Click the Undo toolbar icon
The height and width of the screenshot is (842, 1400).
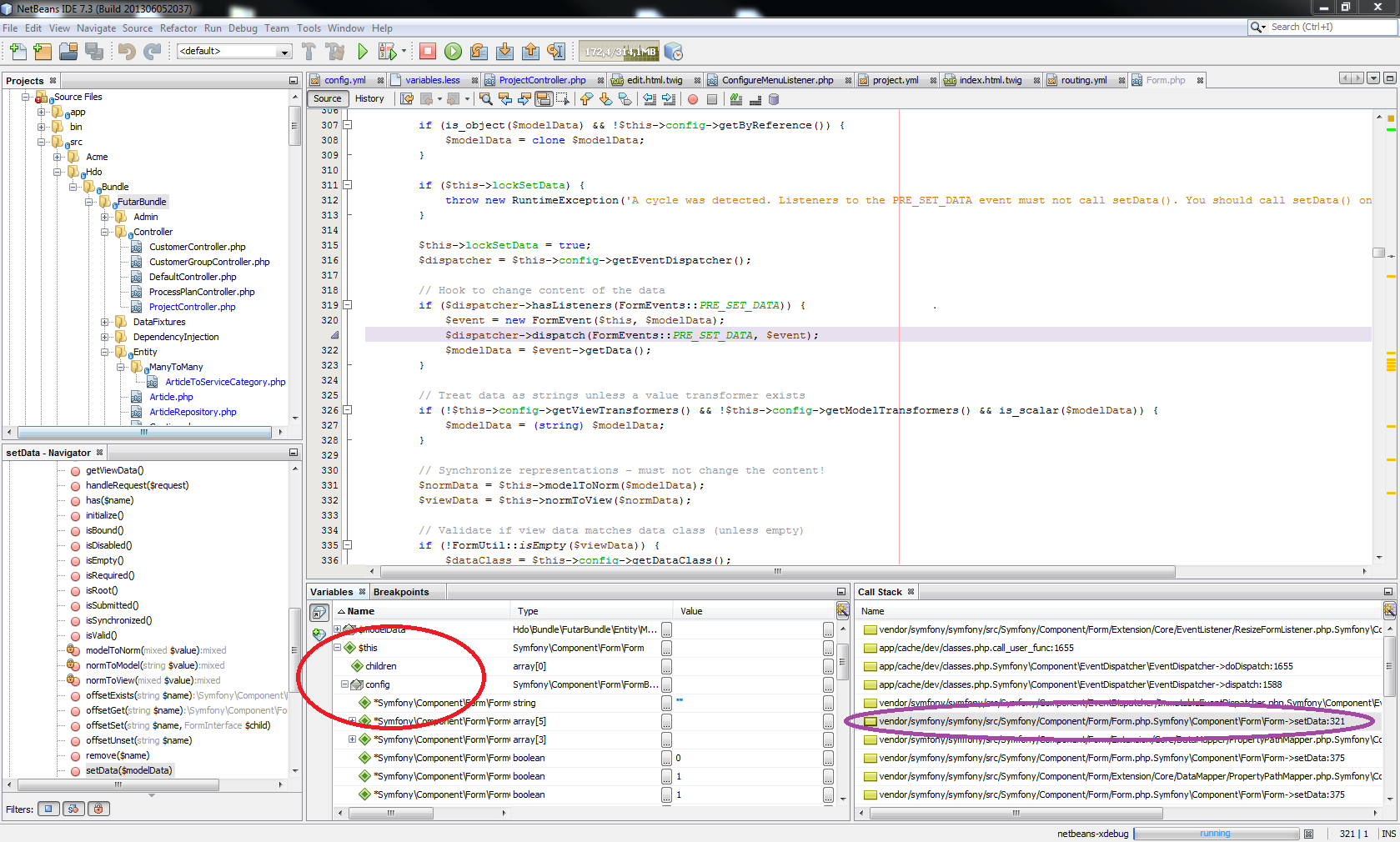click(127, 52)
